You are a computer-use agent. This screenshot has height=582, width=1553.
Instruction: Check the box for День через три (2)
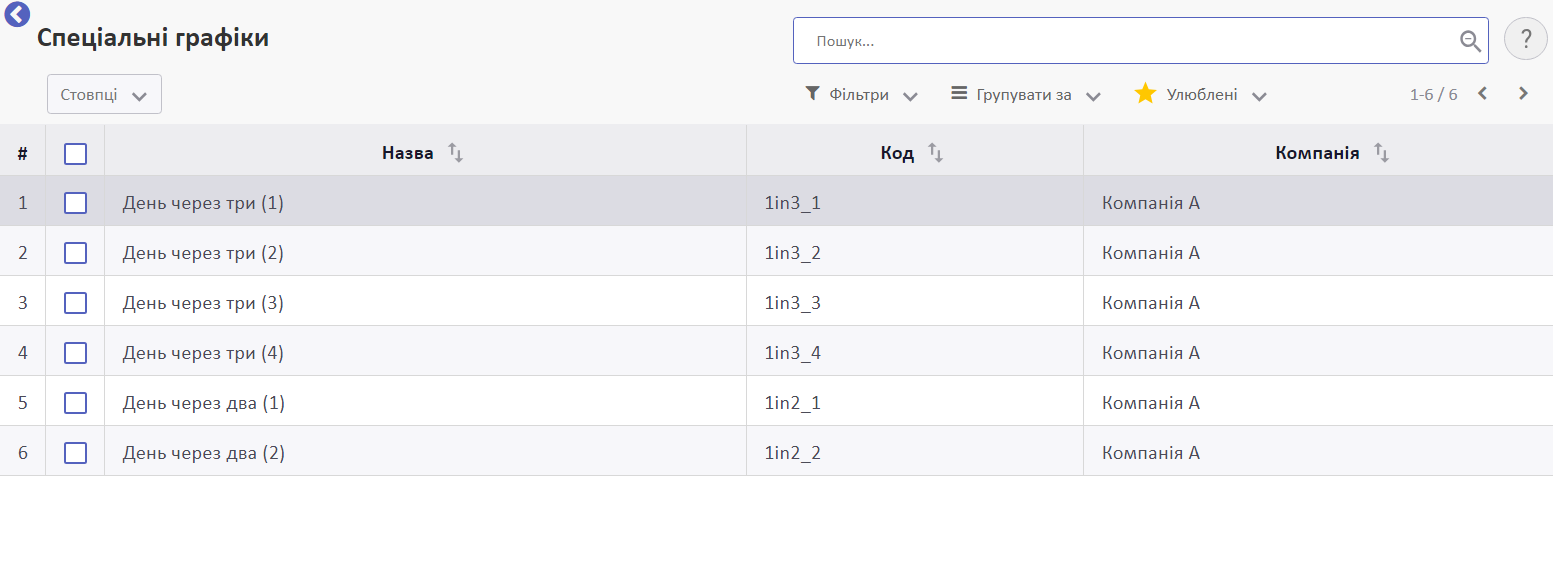(75, 253)
